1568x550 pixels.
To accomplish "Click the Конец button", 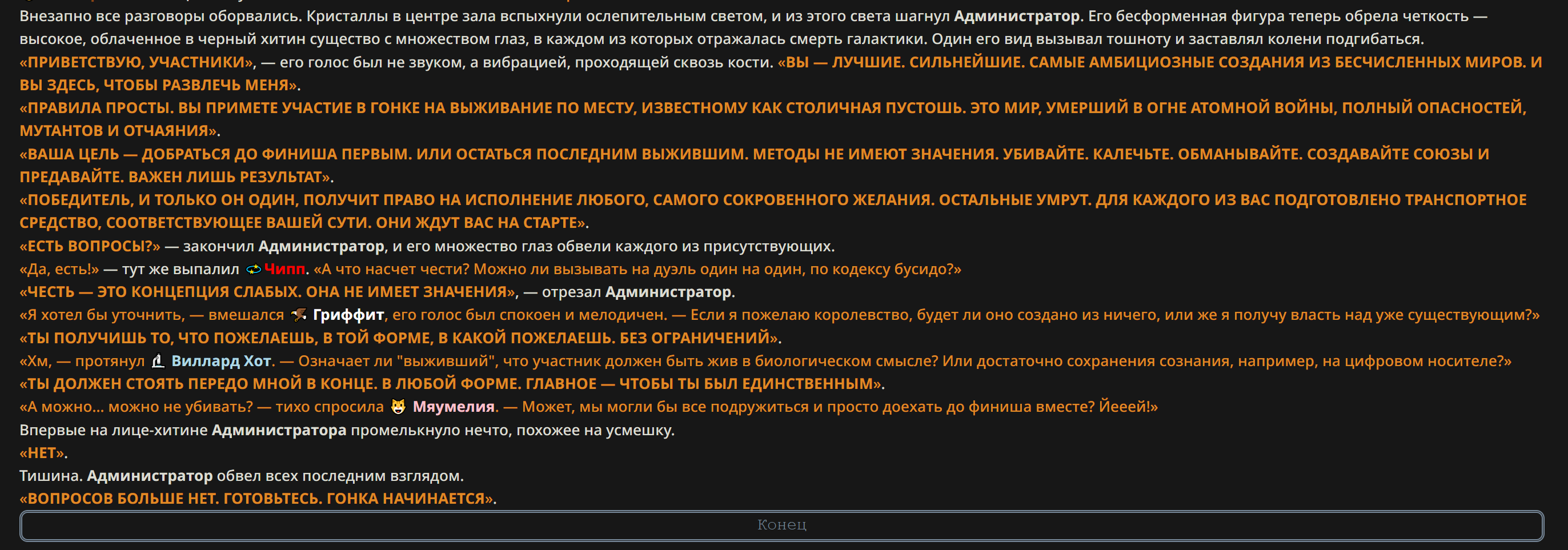I will tap(781, 525).
